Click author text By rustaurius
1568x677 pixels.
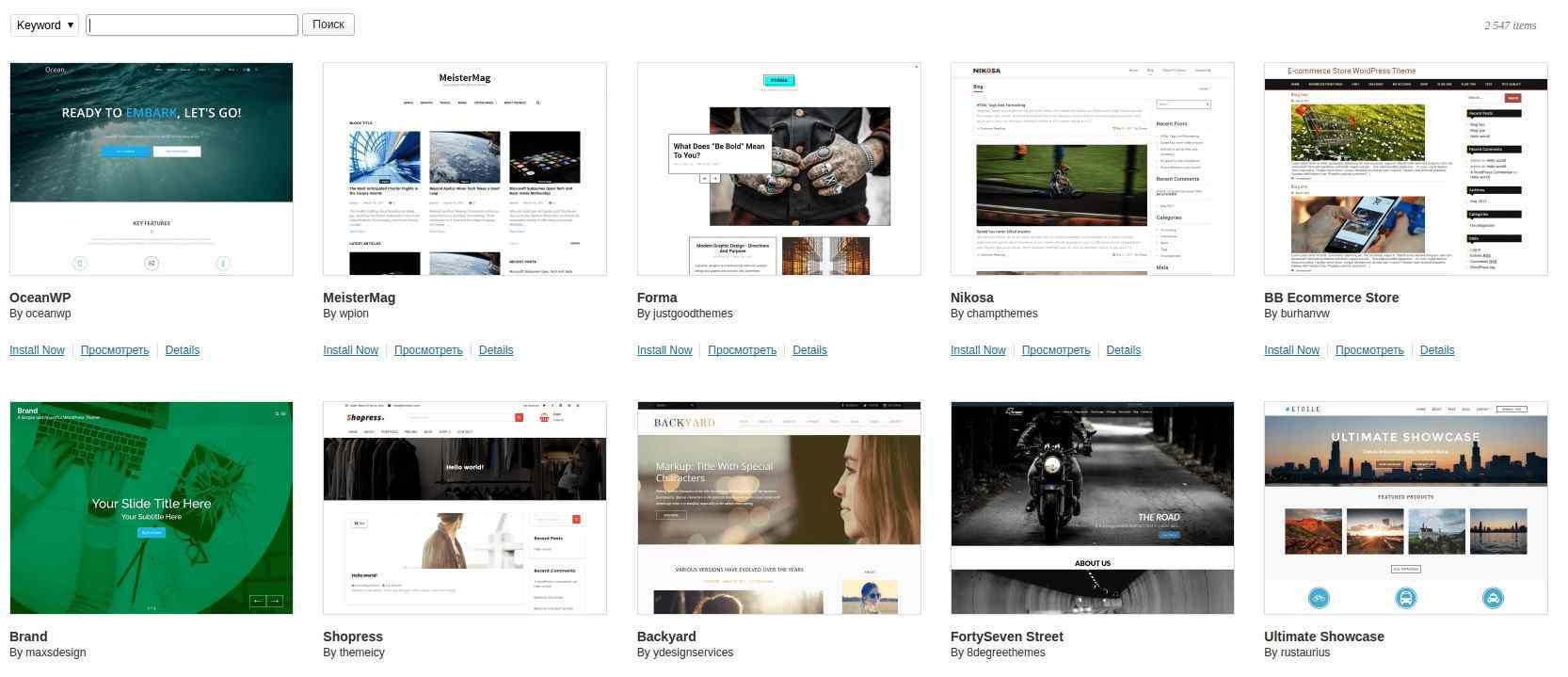tap(1297, 653)
